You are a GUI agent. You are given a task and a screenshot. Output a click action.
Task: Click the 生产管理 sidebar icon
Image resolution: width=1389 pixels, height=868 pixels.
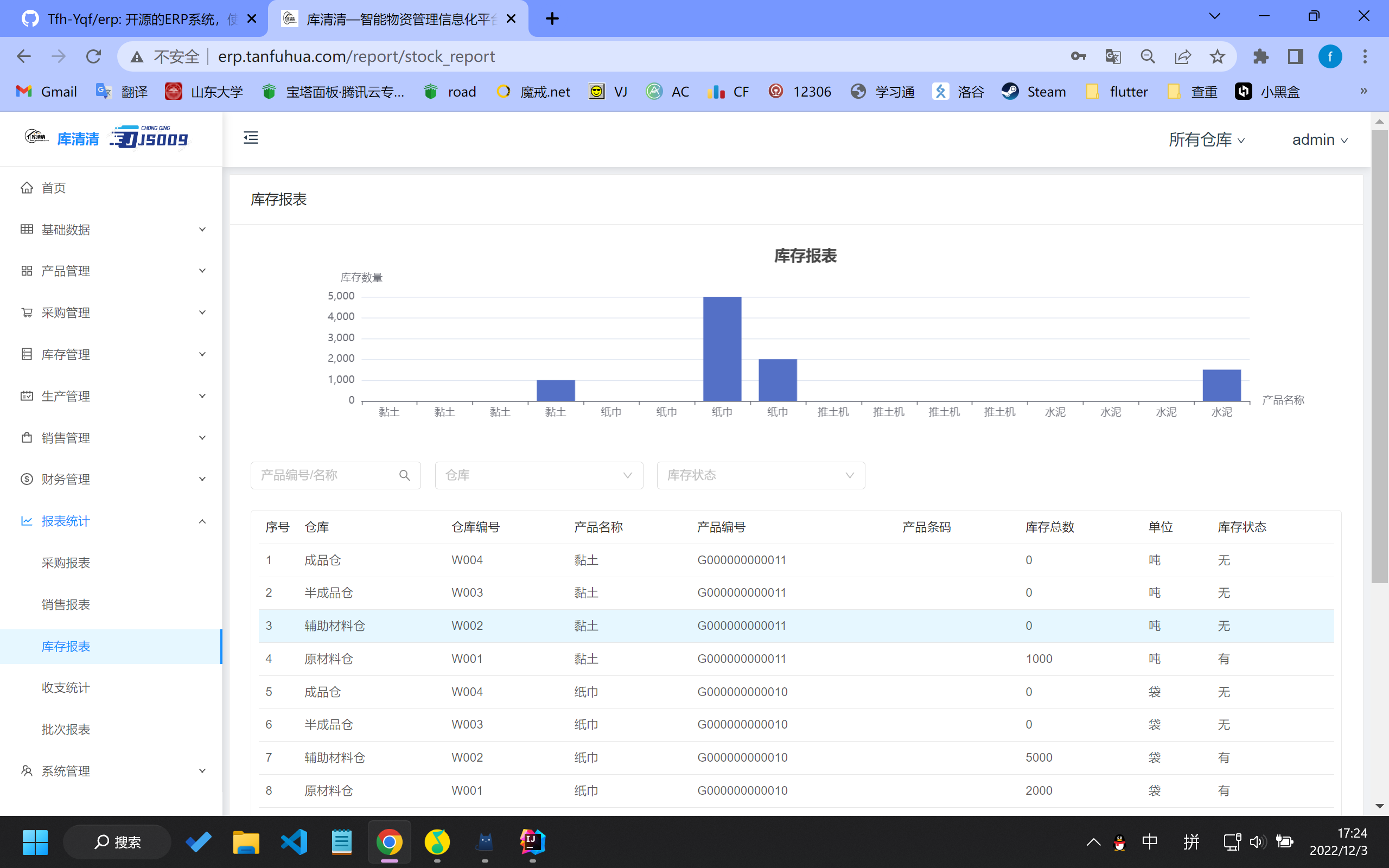[26, 396]
